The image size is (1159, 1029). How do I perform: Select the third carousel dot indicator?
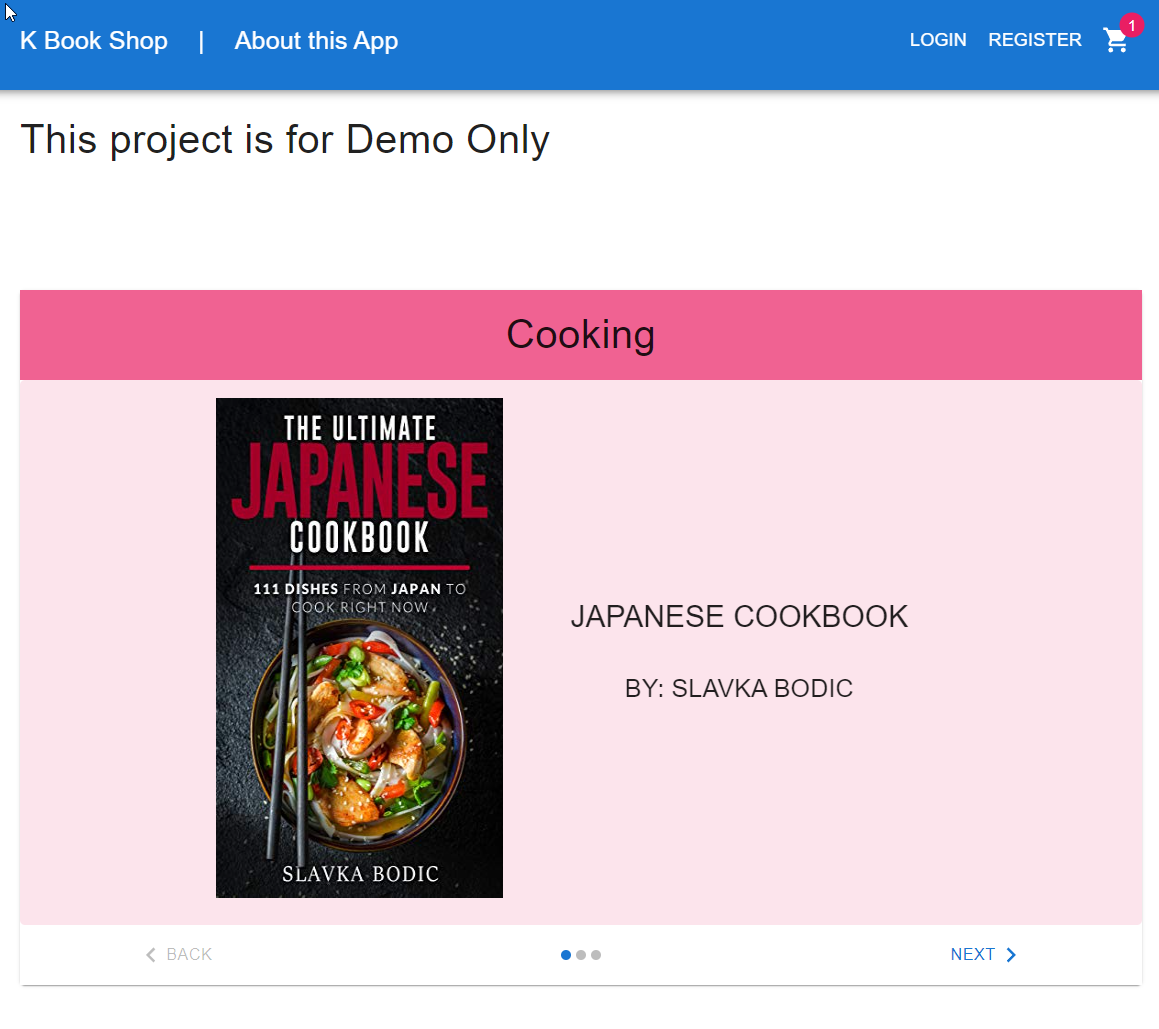coord(596,955)
